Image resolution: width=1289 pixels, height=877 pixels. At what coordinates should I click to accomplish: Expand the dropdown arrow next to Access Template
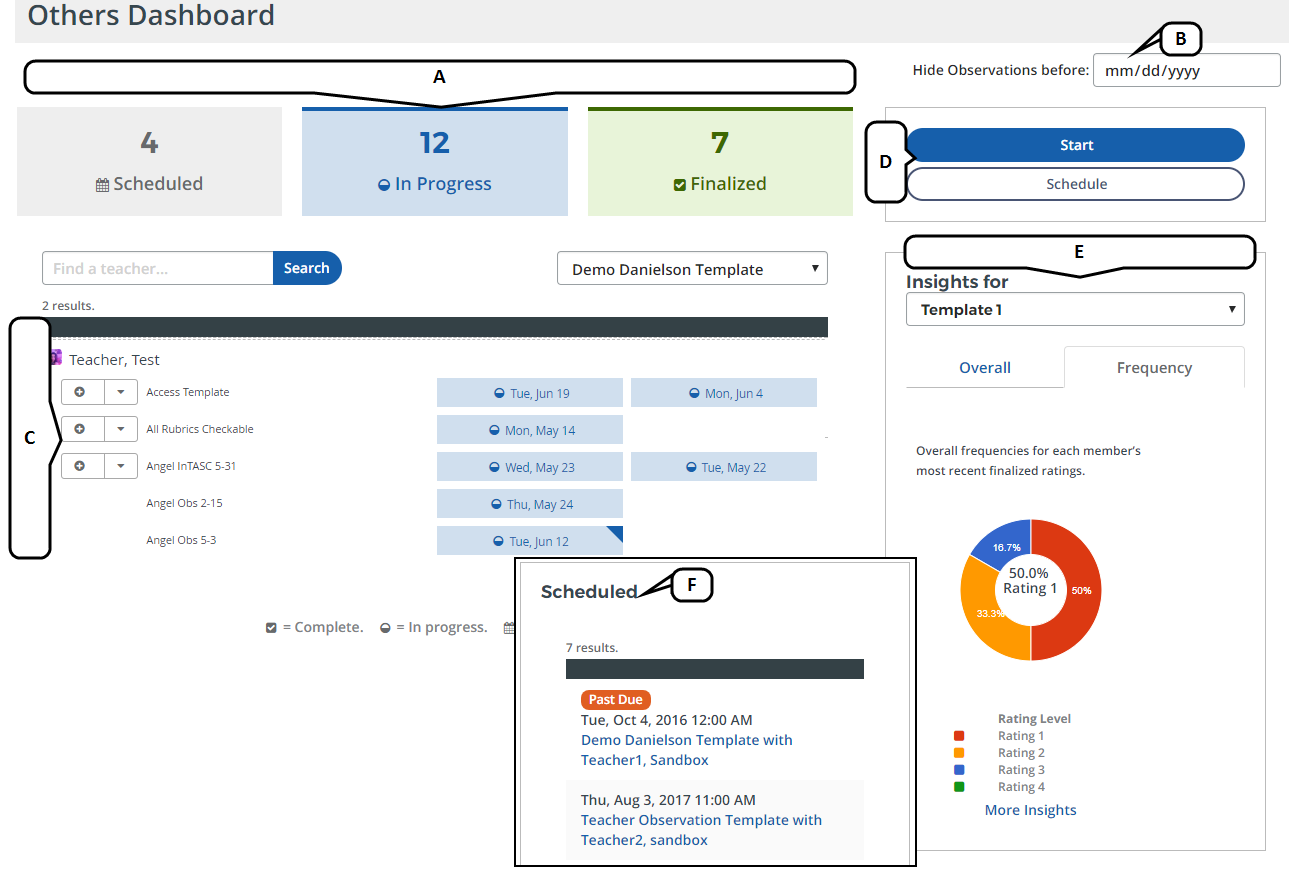[121, 392]
